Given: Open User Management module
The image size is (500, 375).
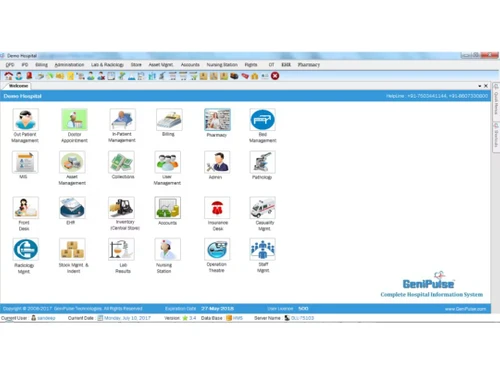Looking at the screenshot, I should pyautogui.click(x=168, y=162).
